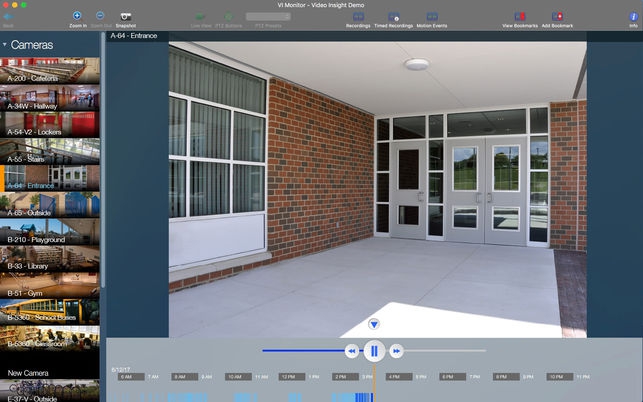Select the Classroom camera thumbnail
The width and height of the screenshot is (643, 402).
tap(50, 339)
